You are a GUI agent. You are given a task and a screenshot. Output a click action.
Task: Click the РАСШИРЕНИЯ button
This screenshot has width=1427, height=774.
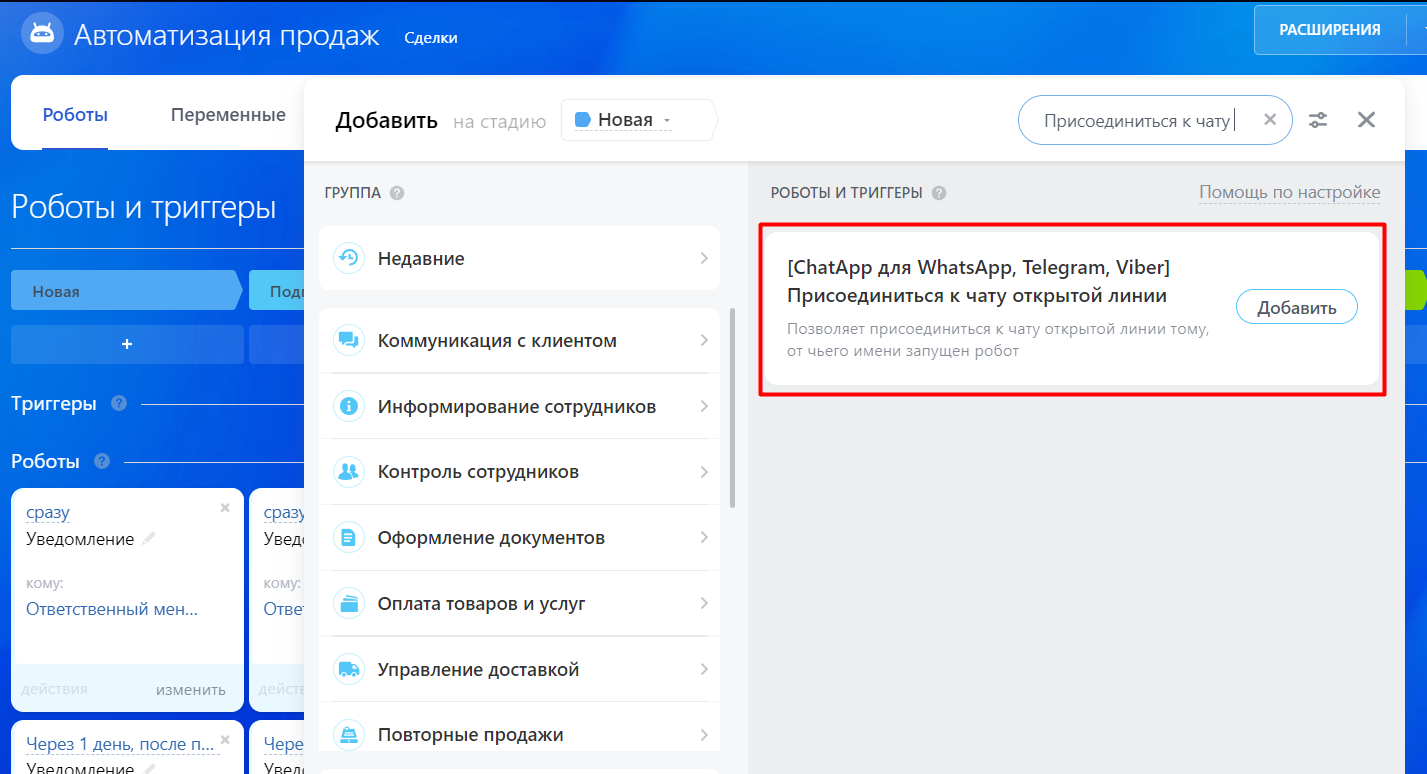(x=1329, y=30)
